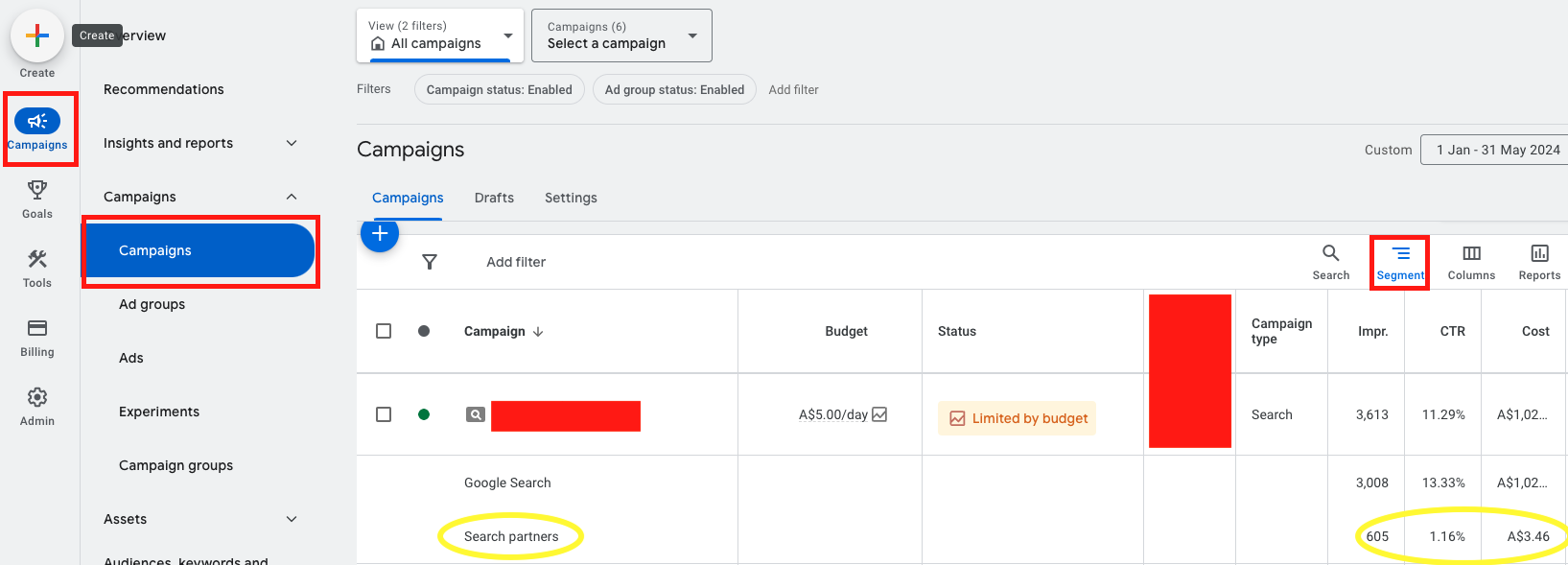This screenshot has height=565, width=1568.
Task: Select the Search campaign row checkbox
Action: tap(384, 414)
